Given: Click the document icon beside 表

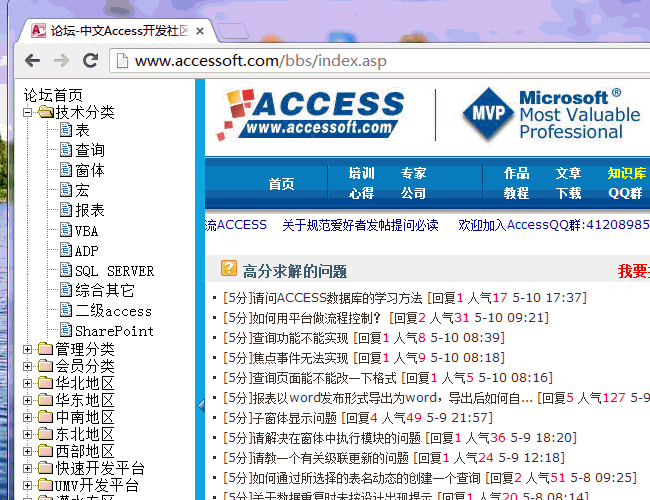Looking at the screenshot, I should click(66, 129).
